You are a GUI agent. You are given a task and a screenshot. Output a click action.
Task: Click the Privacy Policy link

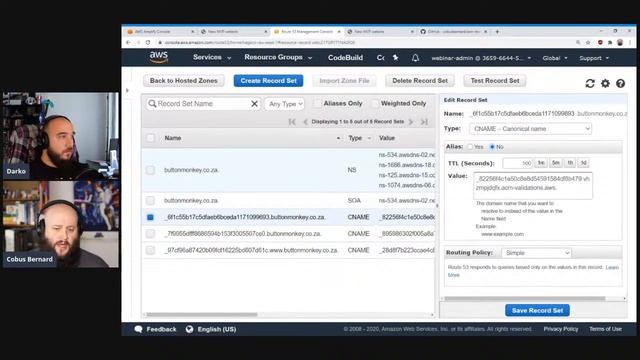[560, 329]
